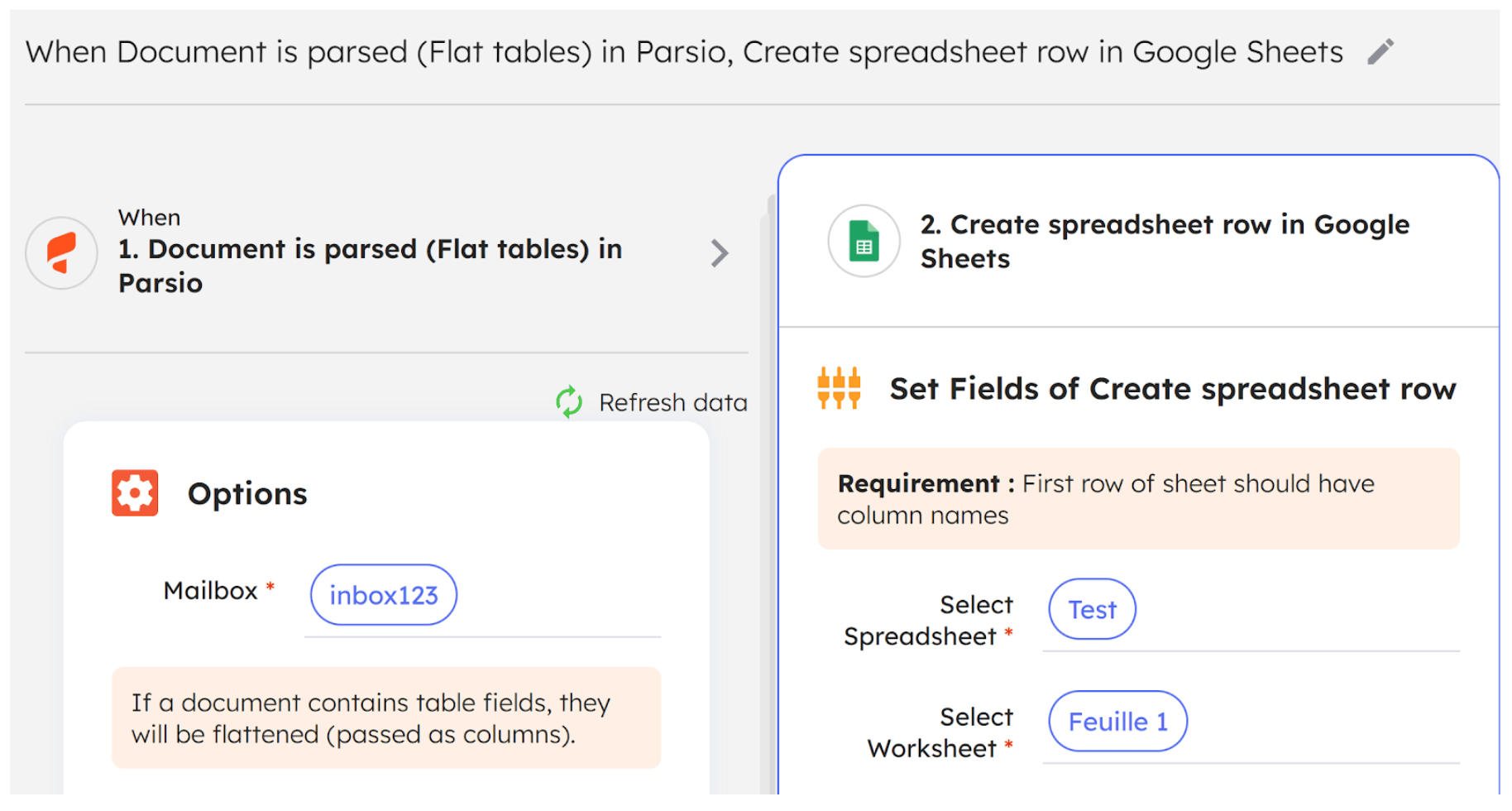
Task: Select the workflow title text at top
Action: point(683,52)
